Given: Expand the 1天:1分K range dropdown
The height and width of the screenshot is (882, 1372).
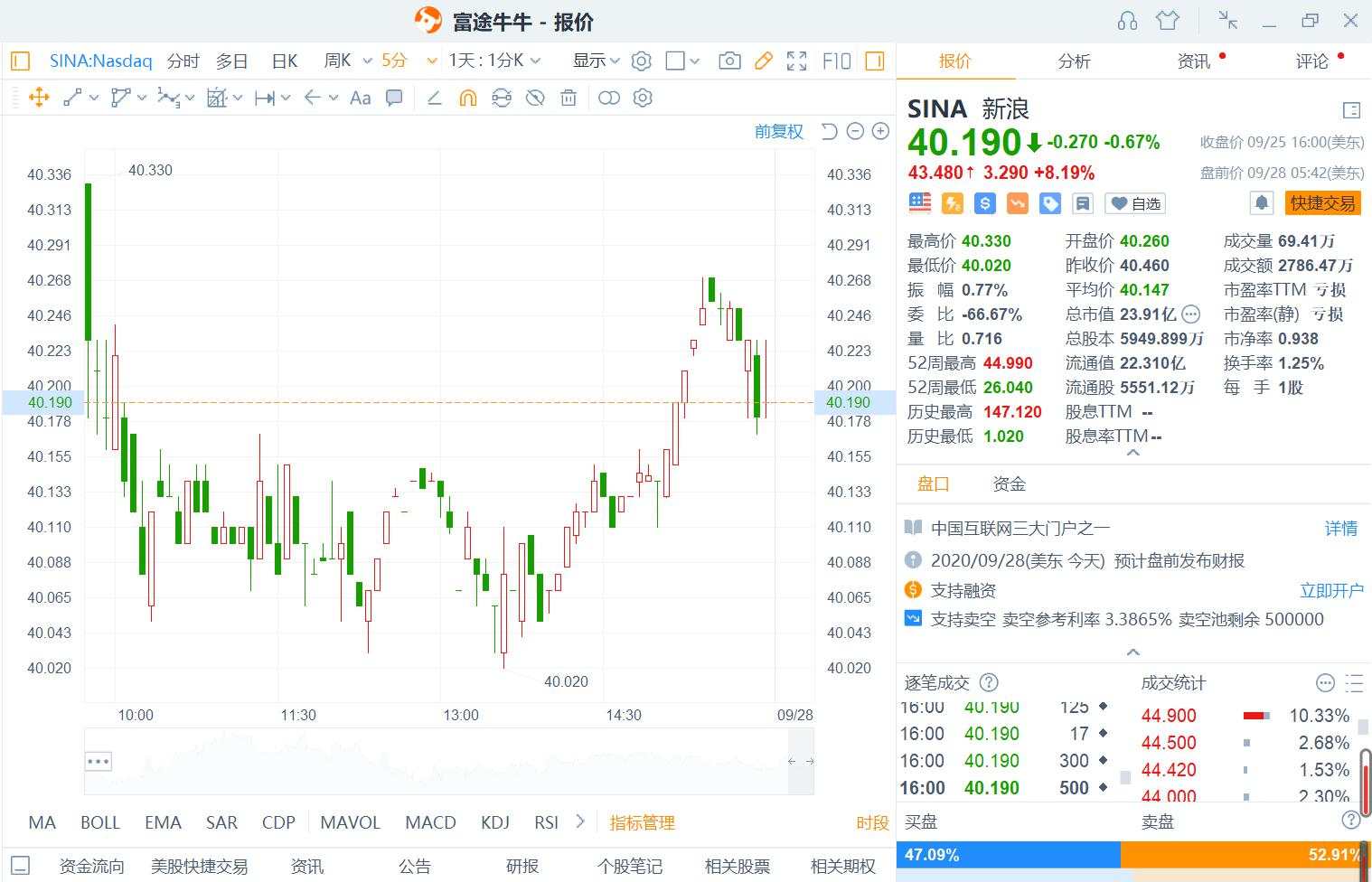Looking at the screenshot, I should click(535, 61).
